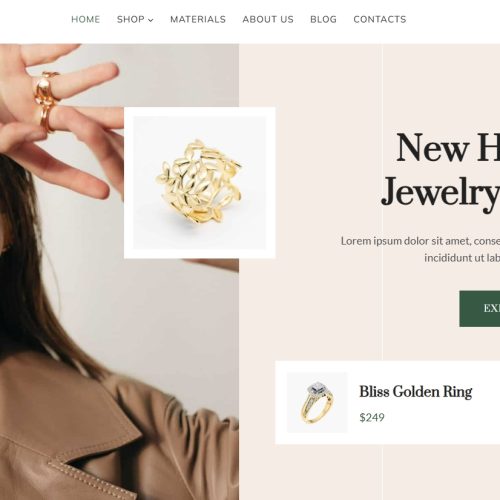Viewport: 500px width, 500px height.
Task: Expand the chevron next to SHOP
Action: point(151,20)
